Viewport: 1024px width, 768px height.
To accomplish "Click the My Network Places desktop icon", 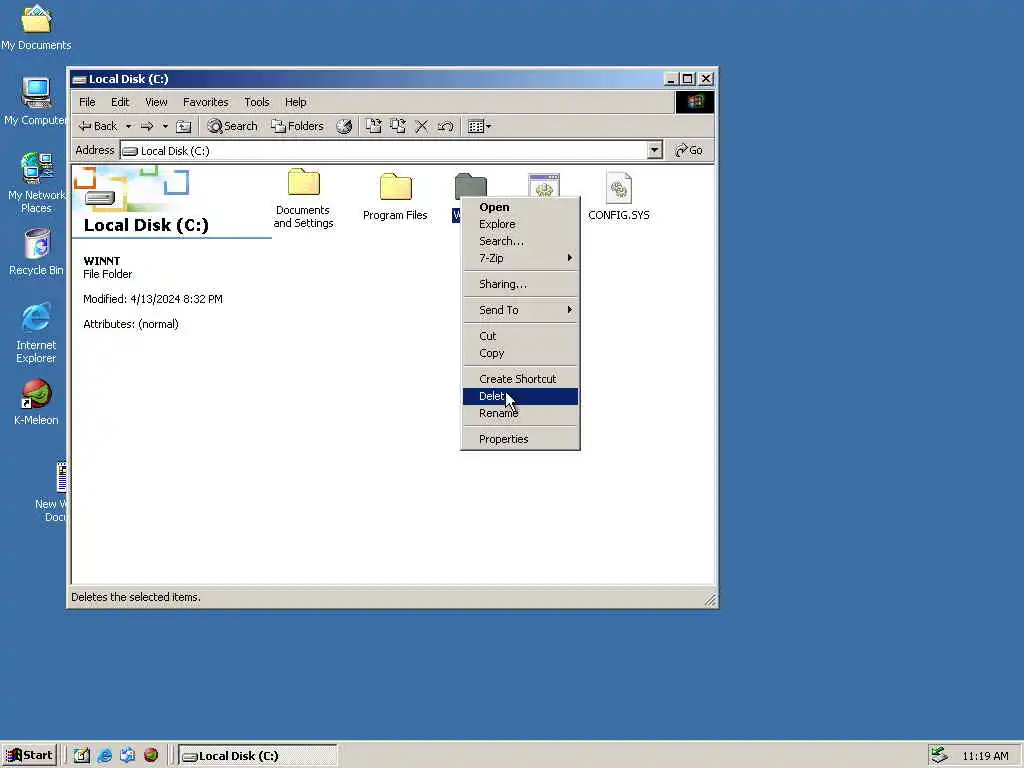I will tap(36, 182).
